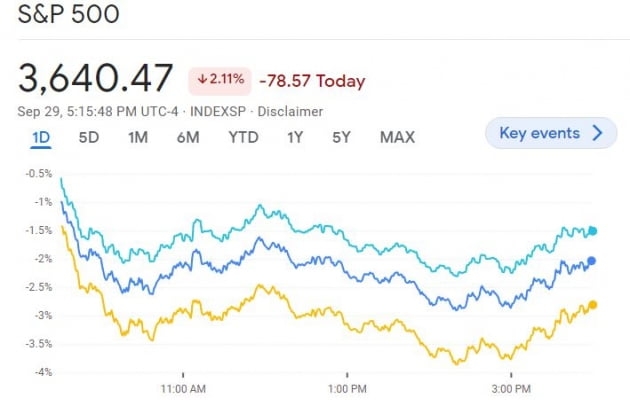Click the teal line endpoint dot

click(x=593, y=231)
